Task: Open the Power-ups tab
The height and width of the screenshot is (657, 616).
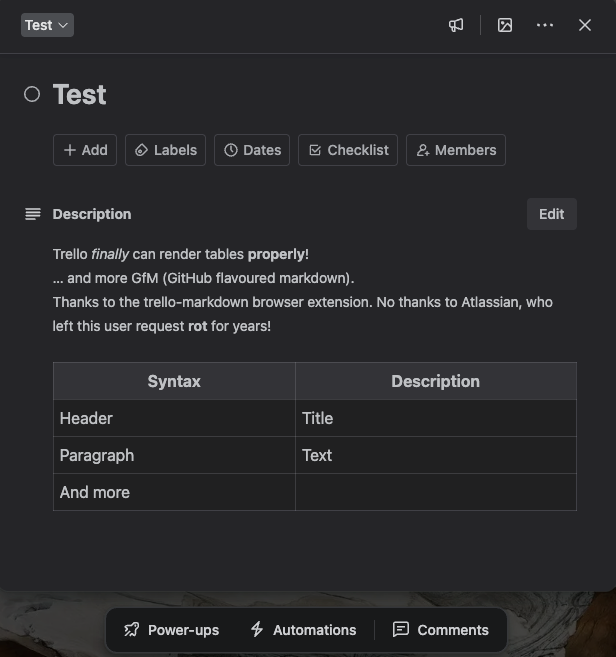Action: point(171,630)
